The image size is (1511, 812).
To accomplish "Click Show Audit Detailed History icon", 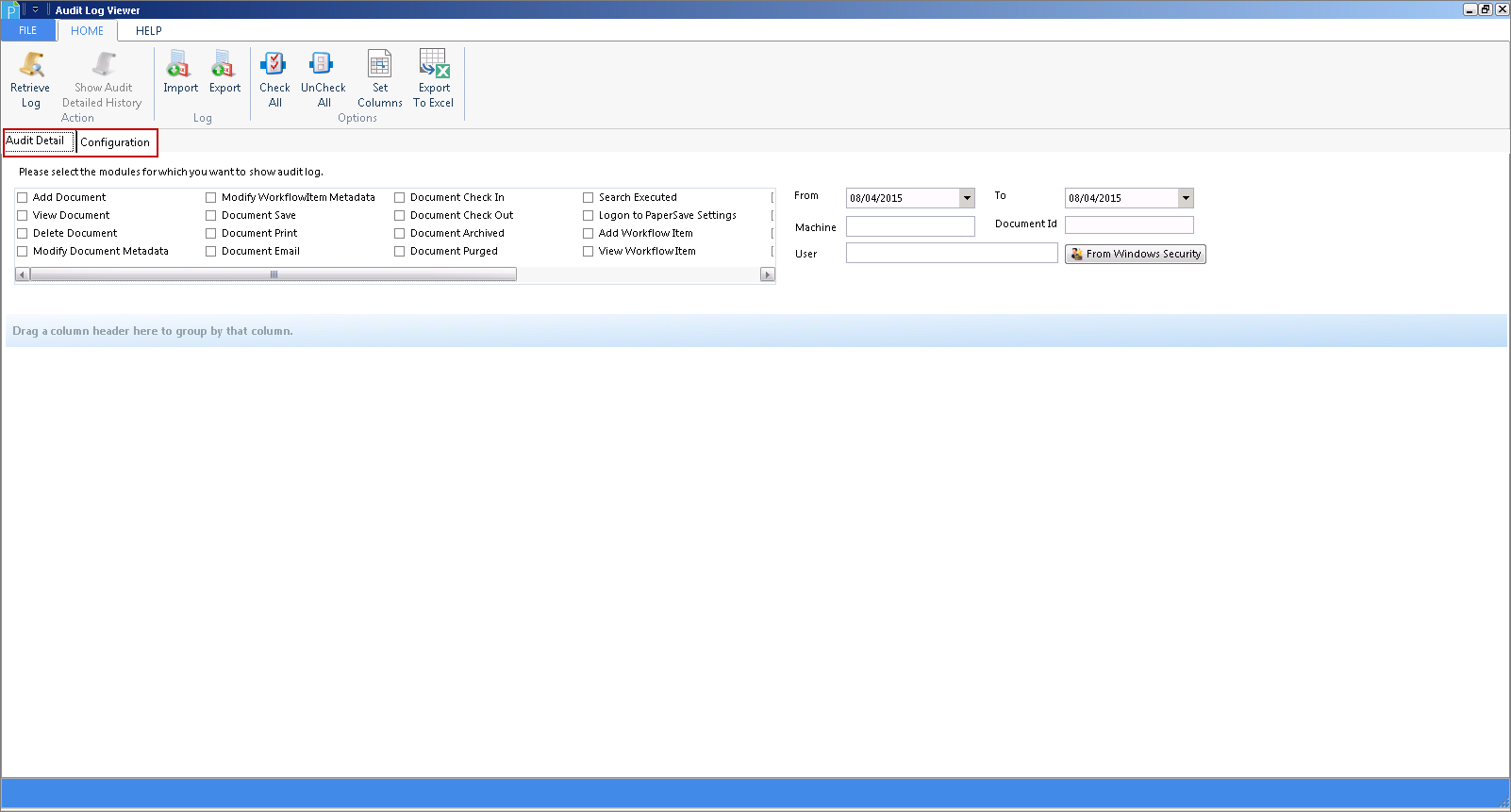I will click(x=103, y=64).
